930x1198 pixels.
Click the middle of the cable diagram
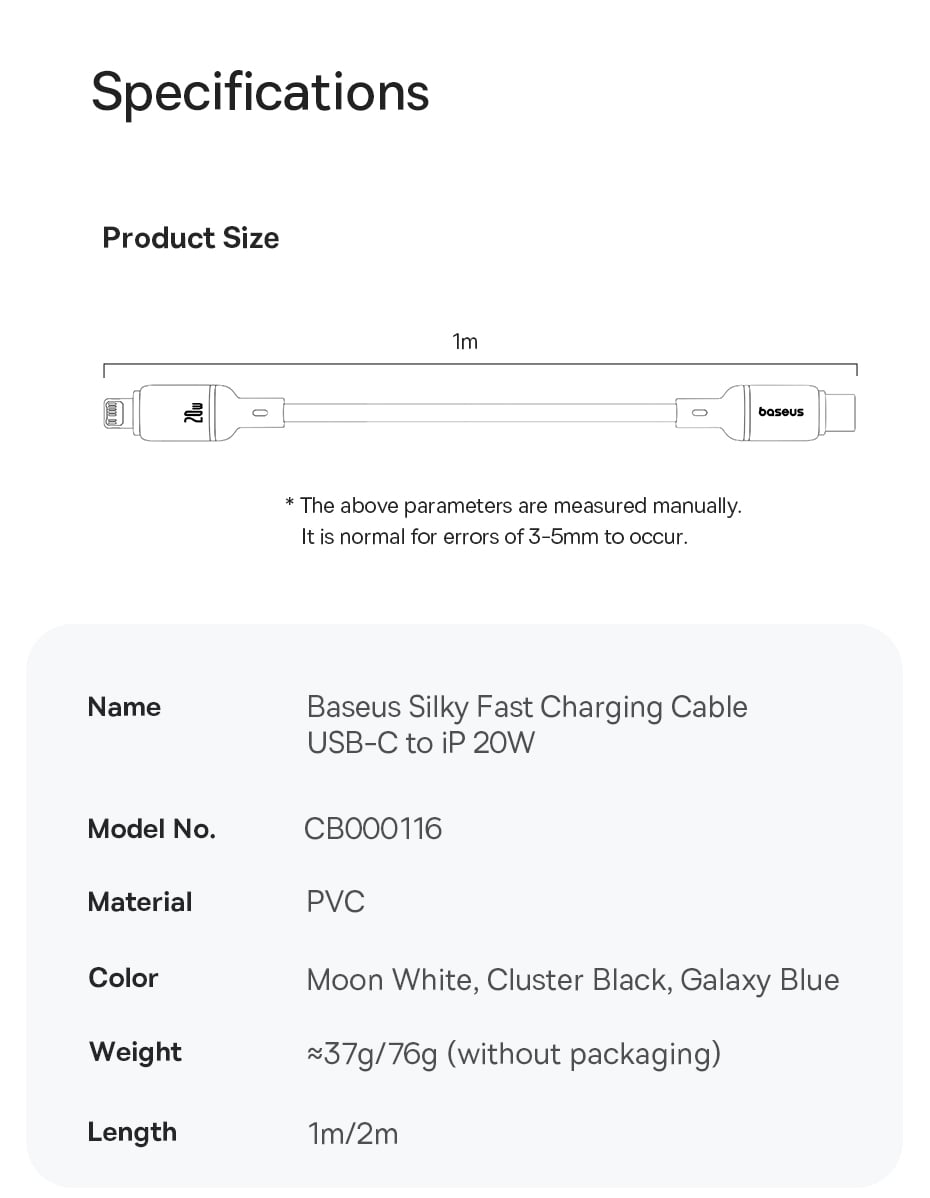(x=480, y=412)
